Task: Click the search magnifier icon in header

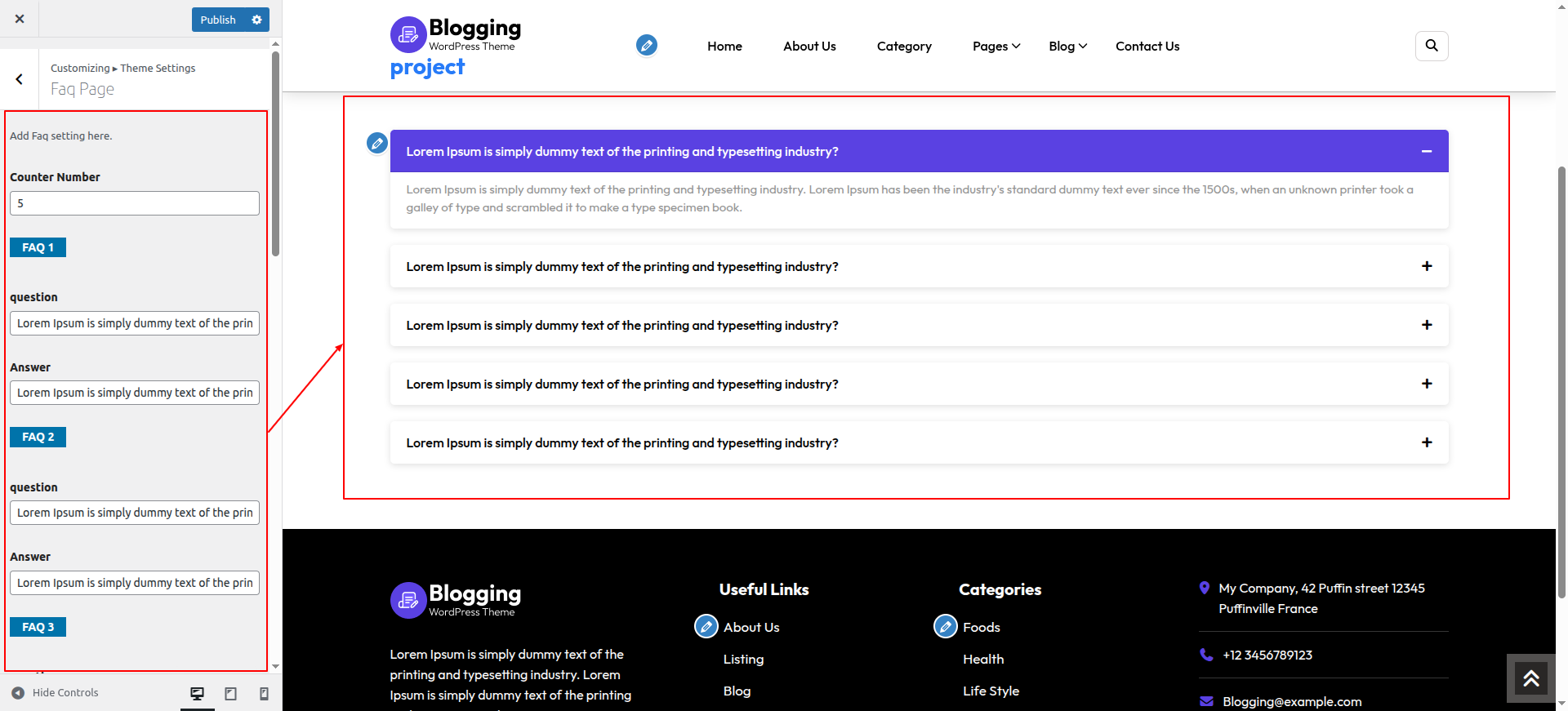Action: [1431, 46]
